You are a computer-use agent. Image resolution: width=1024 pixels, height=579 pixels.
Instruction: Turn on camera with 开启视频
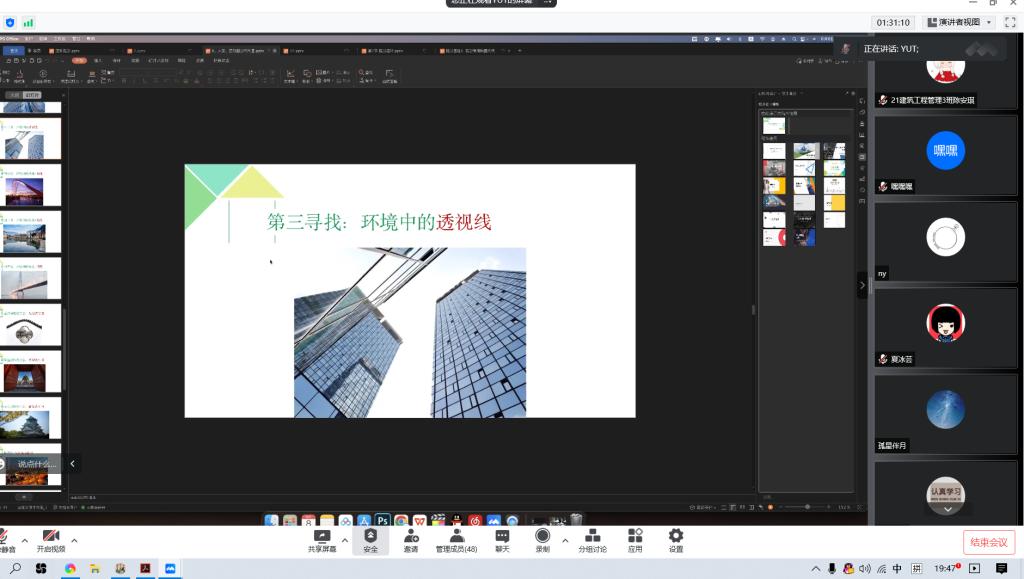click(50, 538)
